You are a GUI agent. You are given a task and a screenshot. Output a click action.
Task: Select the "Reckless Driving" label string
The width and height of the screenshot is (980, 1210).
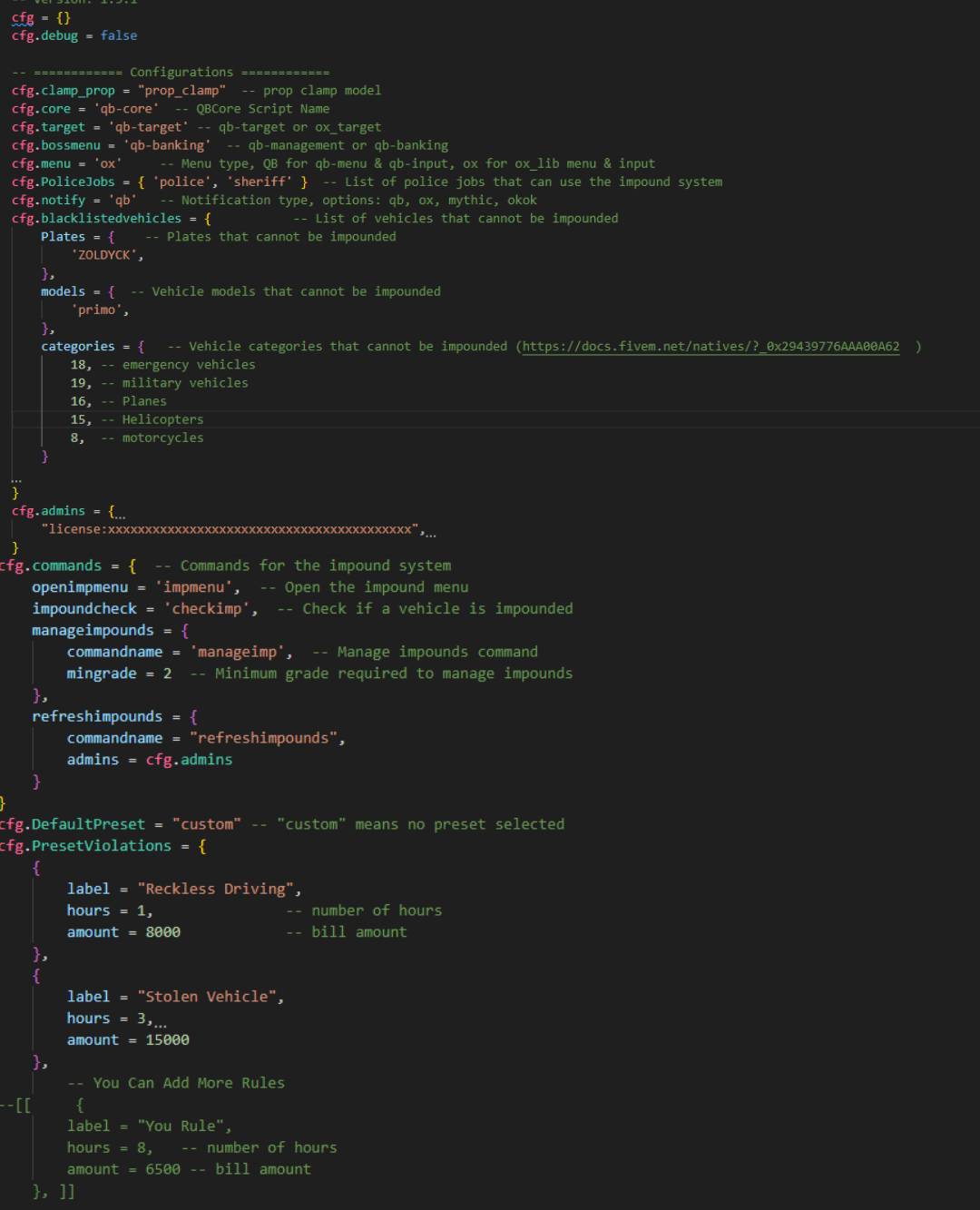(x=216, y=890)
